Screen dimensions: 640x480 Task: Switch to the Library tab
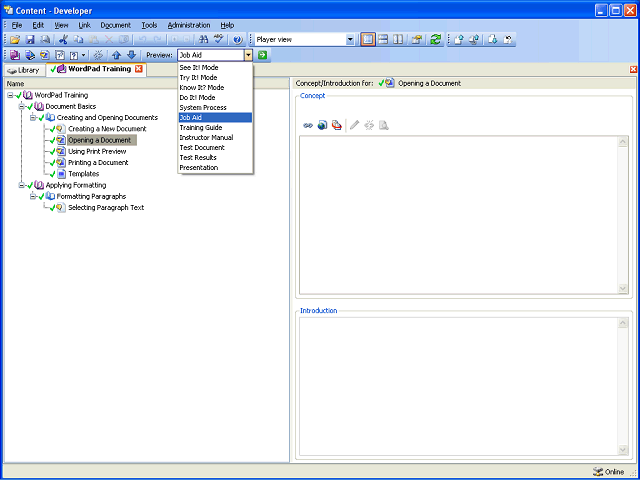(x=24, y=70)
